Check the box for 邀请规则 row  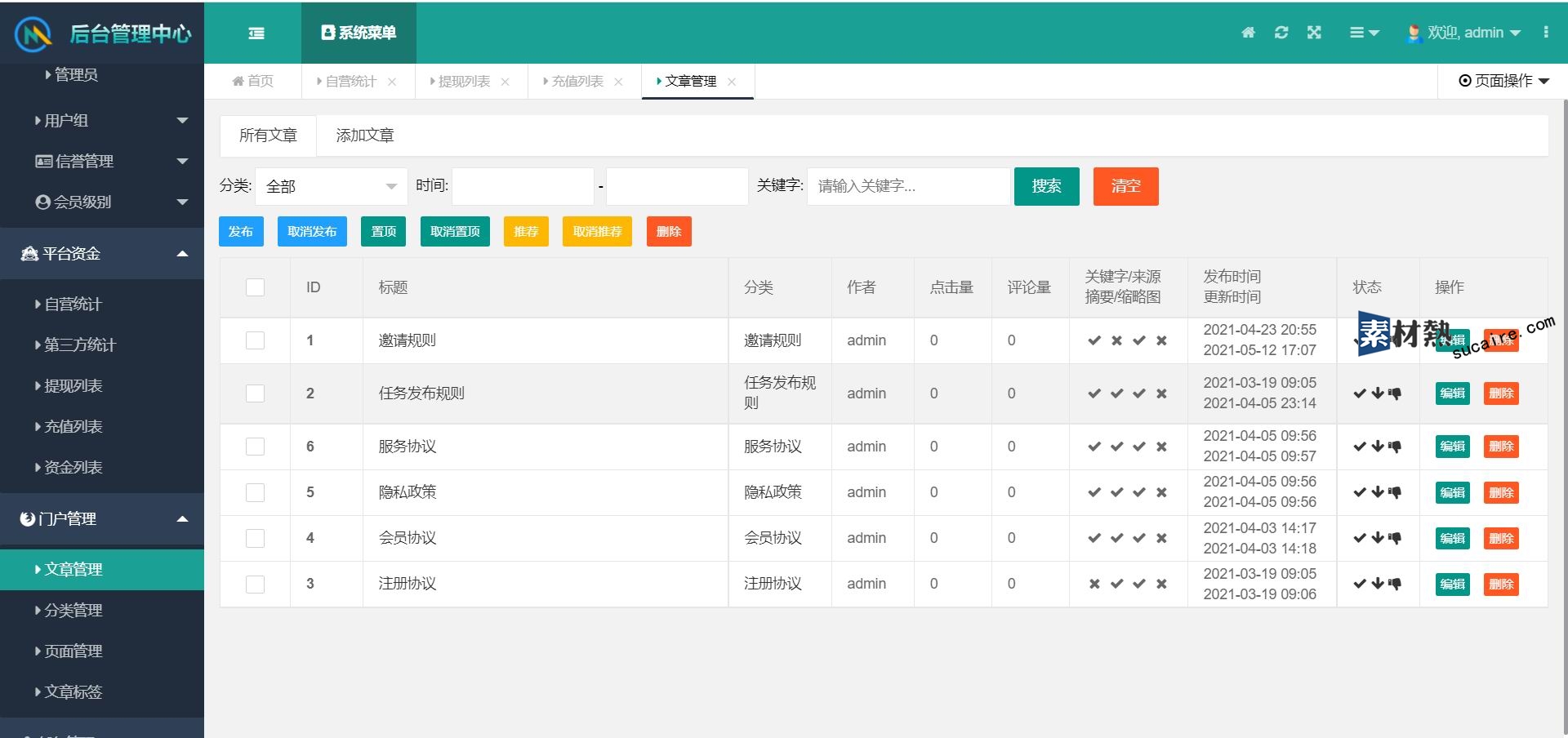pyautogui.click(x=255, y=340)
